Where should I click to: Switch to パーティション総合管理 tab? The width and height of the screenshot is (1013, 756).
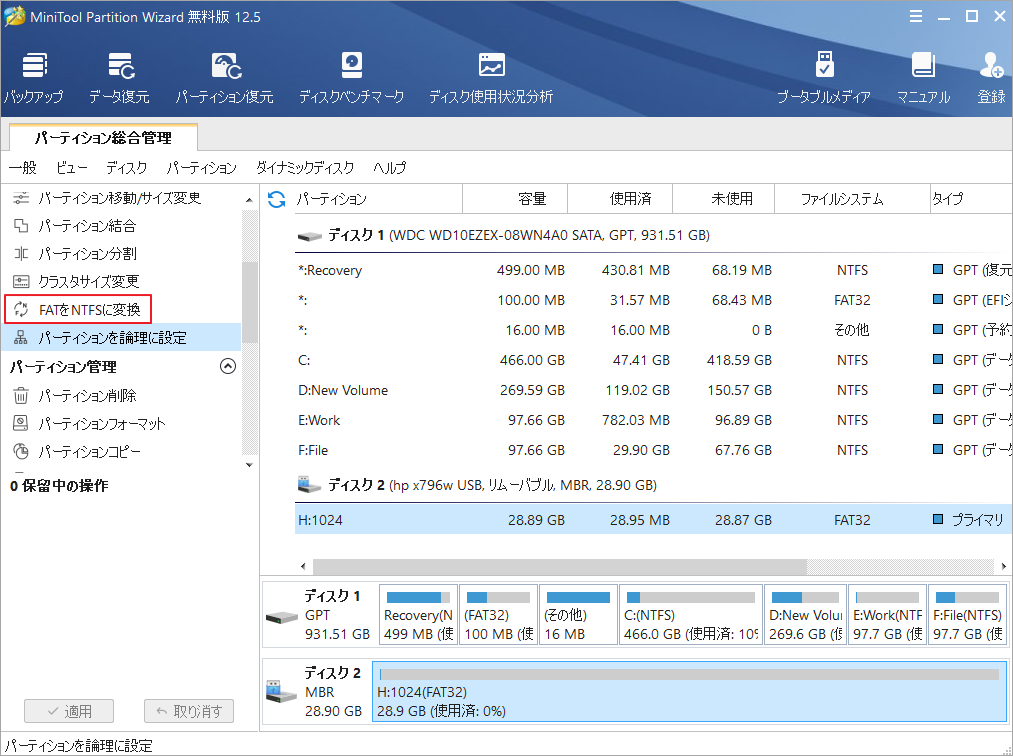pyautogui.click(x=103, y=138)
